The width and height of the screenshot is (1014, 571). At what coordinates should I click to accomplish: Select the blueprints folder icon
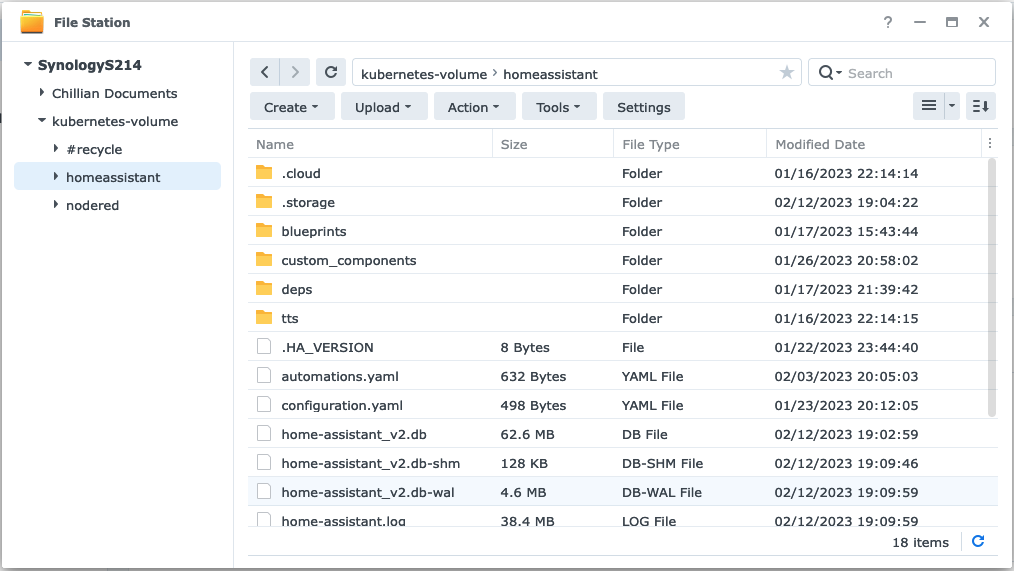pyautogui.click(x=264, y=230)
